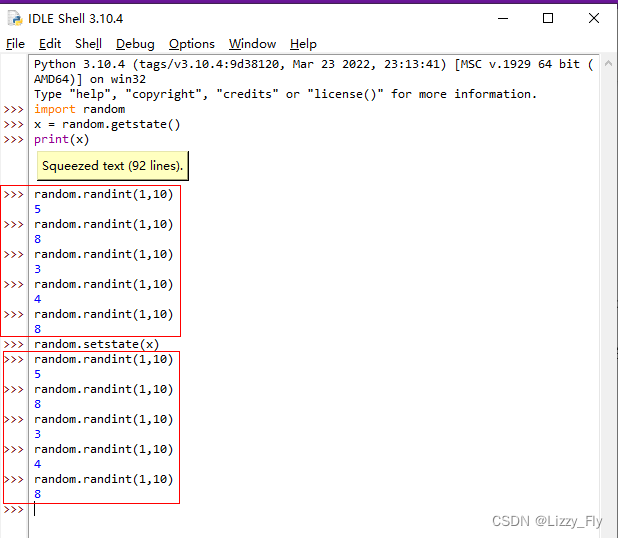Close the IDLE Shell window
This screenshot has height=538, width=618.
tap(594, 18)
